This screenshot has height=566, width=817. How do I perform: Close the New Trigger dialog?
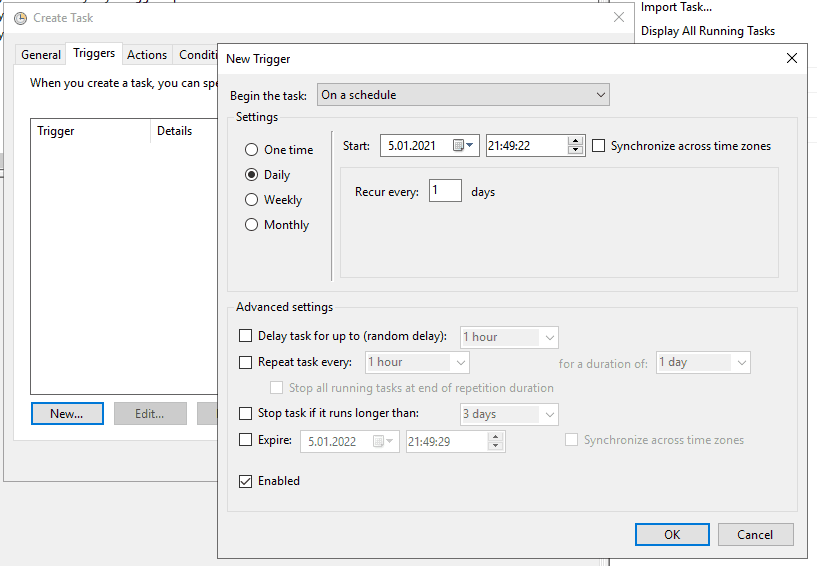click(x=792, y=59)
